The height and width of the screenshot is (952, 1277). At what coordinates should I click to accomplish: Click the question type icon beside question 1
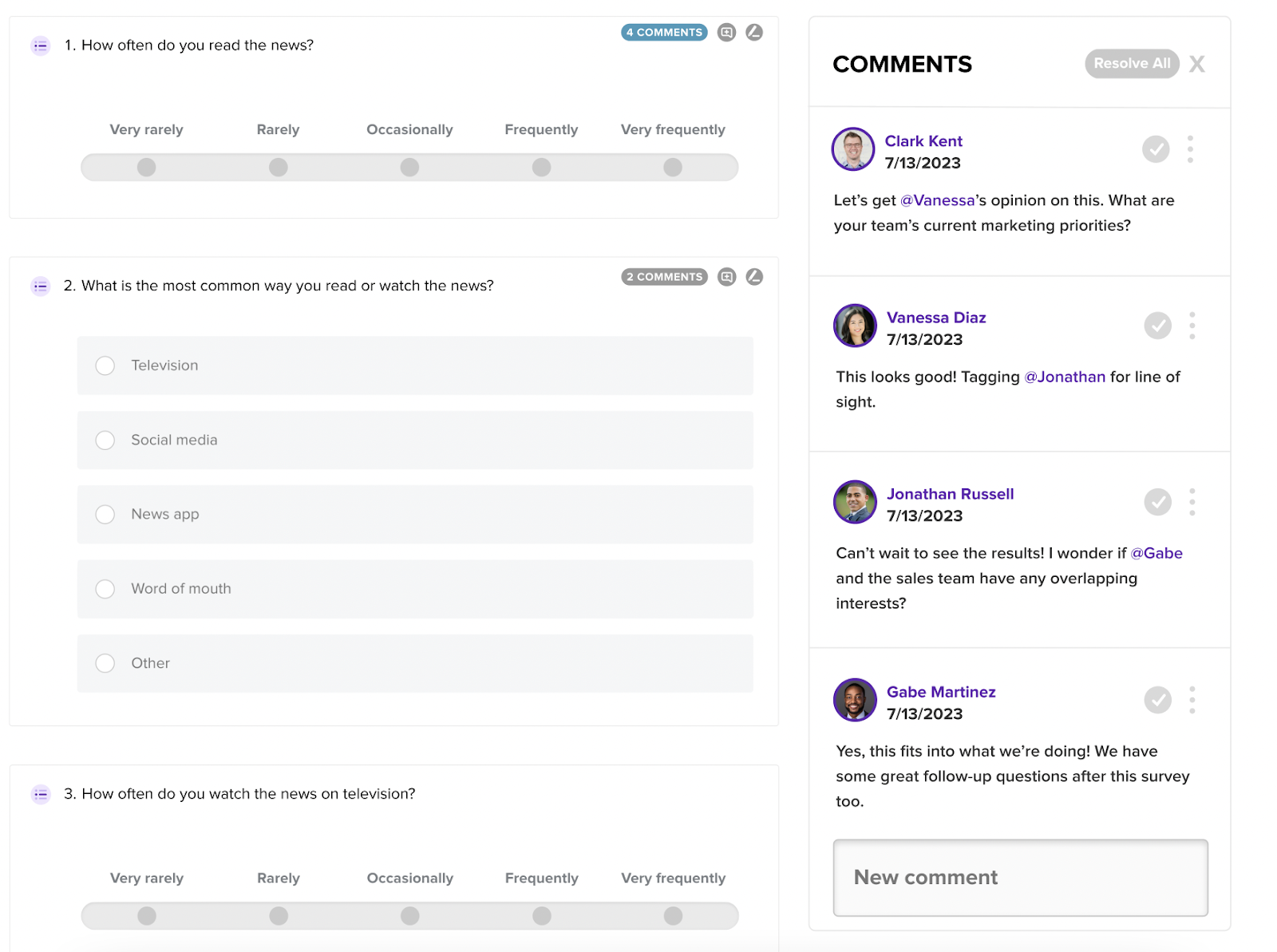[x=41, y=45]
